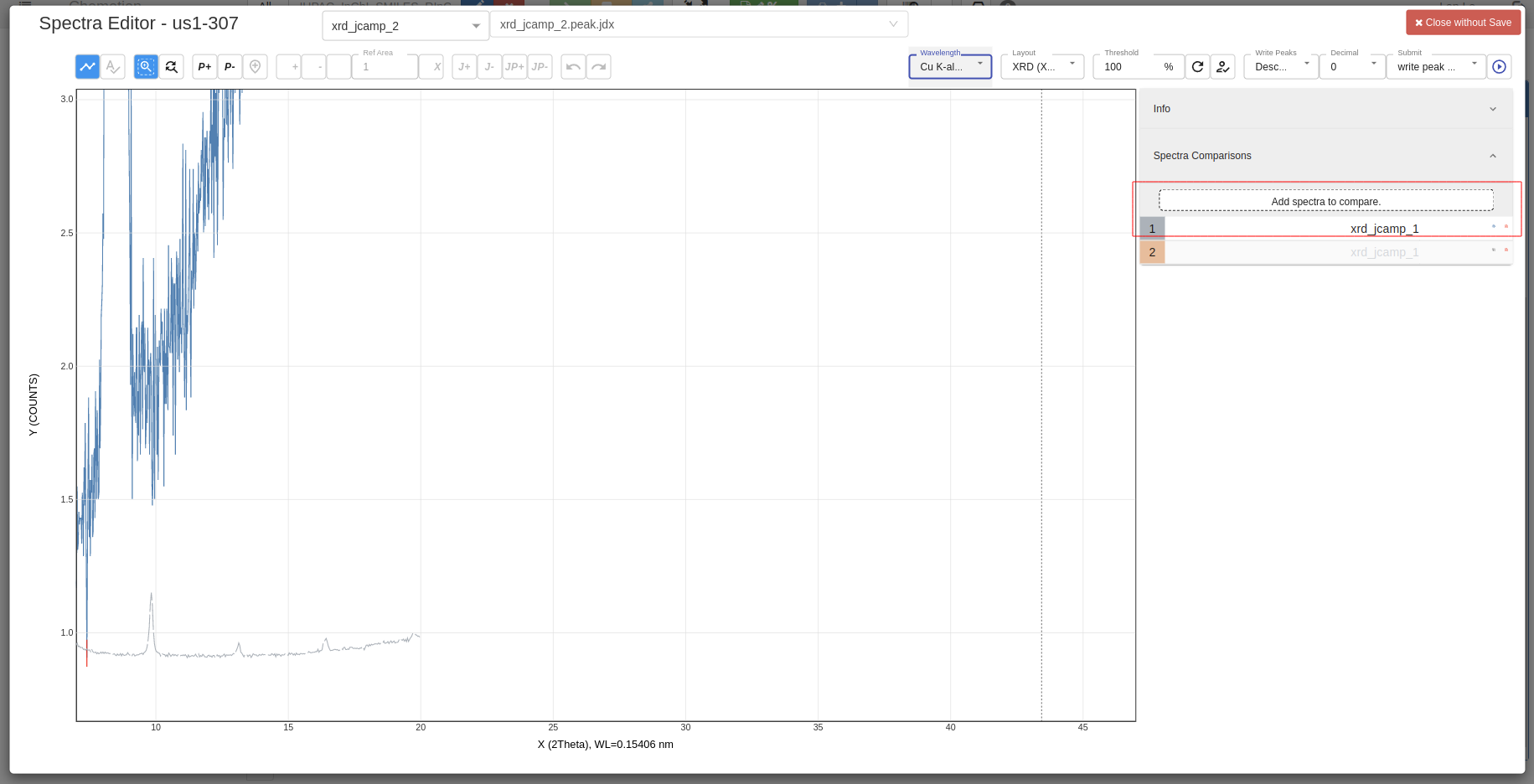
Task: Select the P- remove peak tool
Action: point(230,66)
